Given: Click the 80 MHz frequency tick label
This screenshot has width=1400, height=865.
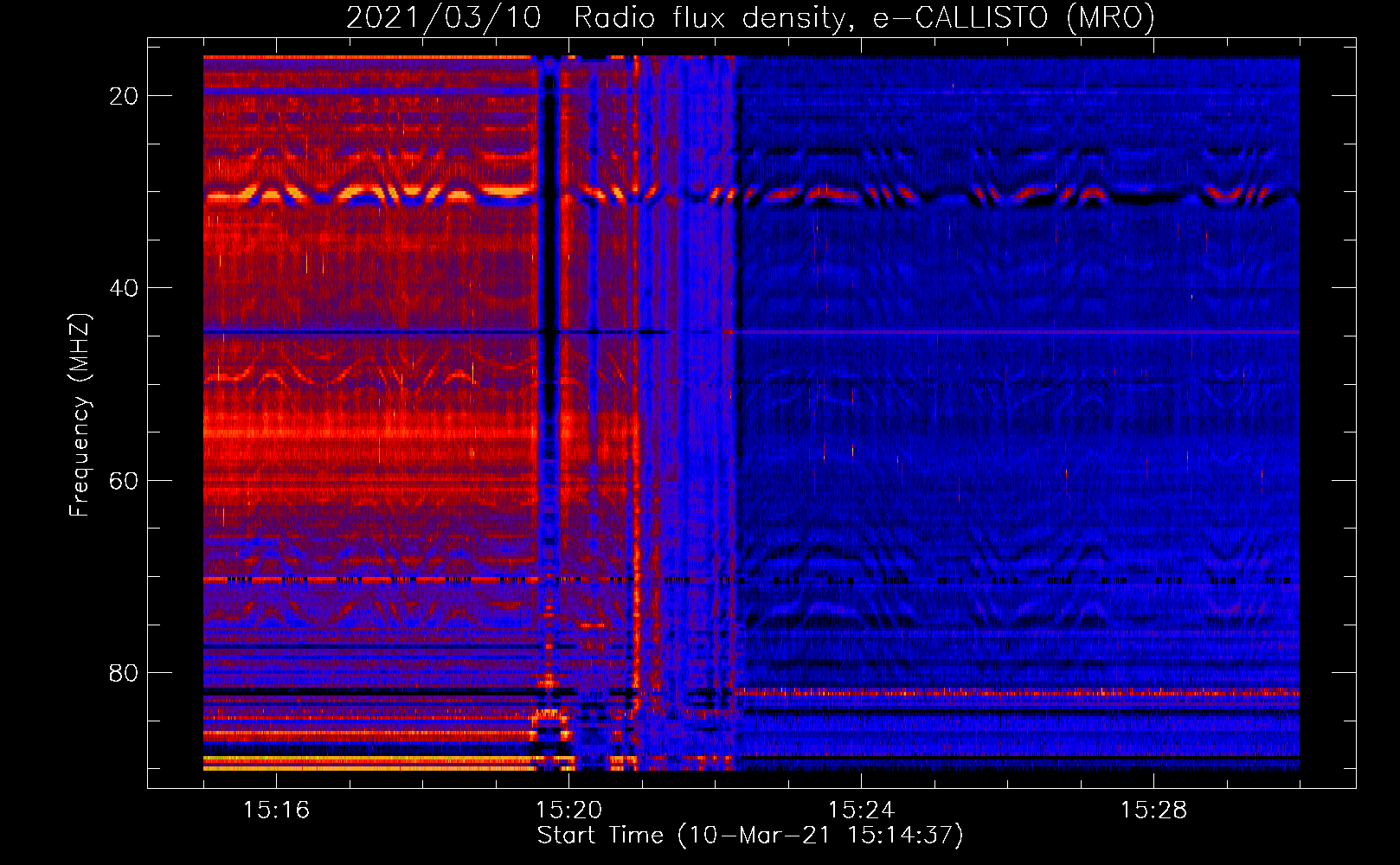Looking at the screenshot, I should coord(124,673).
